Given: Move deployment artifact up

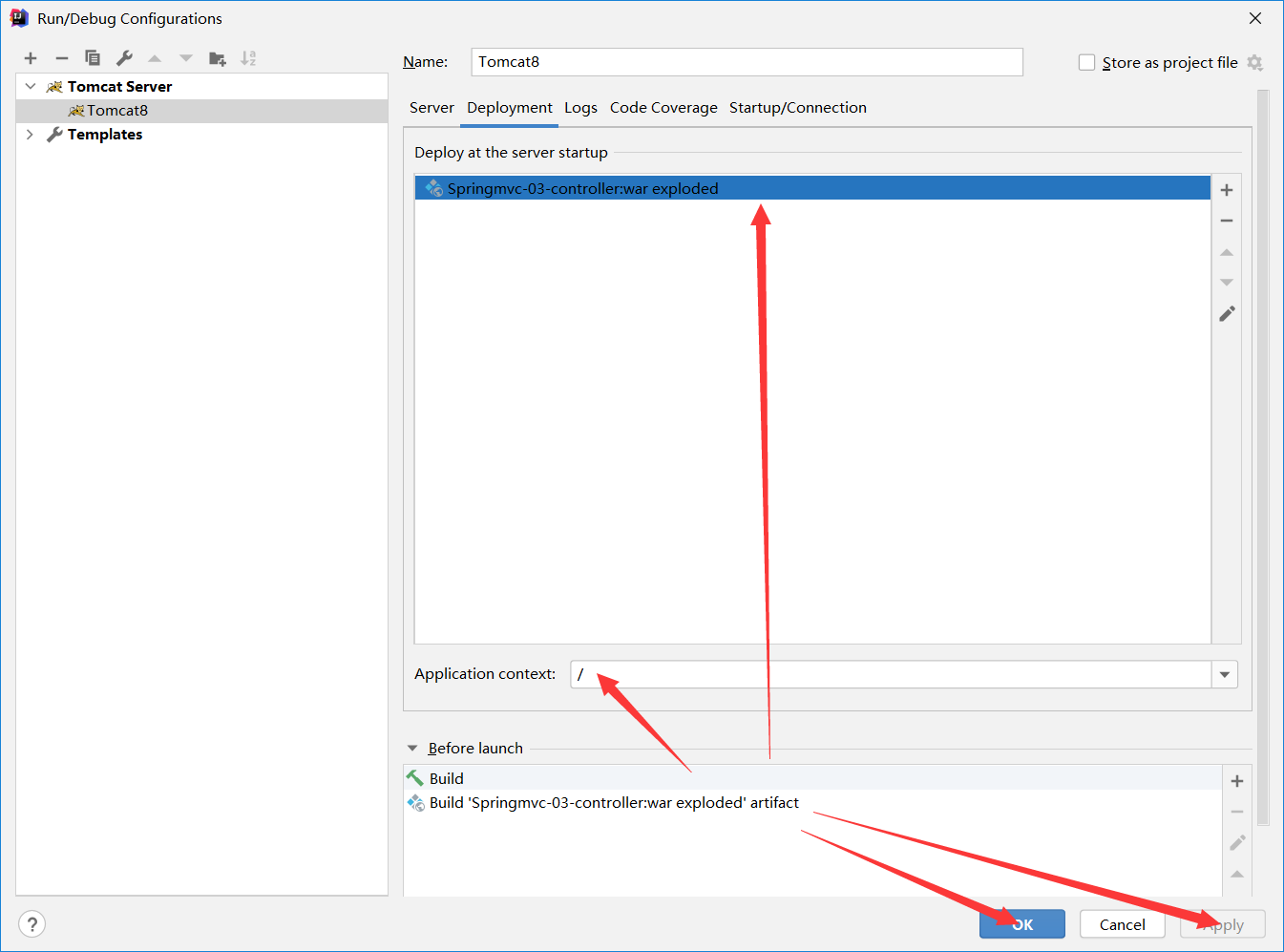Looking at the screenshot, I should (x=1227, y=252).
